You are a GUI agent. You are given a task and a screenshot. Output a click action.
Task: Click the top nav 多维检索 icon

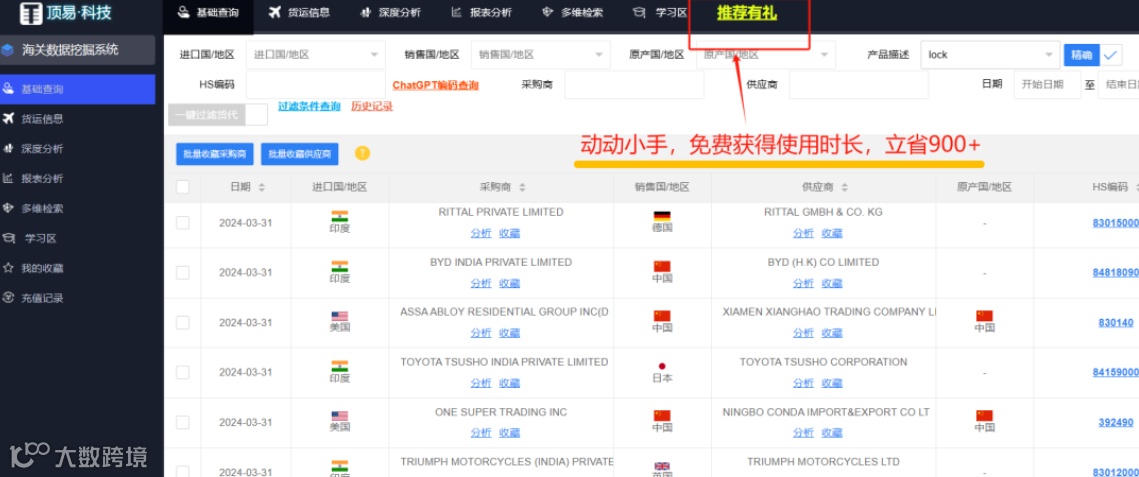(548, 12)
